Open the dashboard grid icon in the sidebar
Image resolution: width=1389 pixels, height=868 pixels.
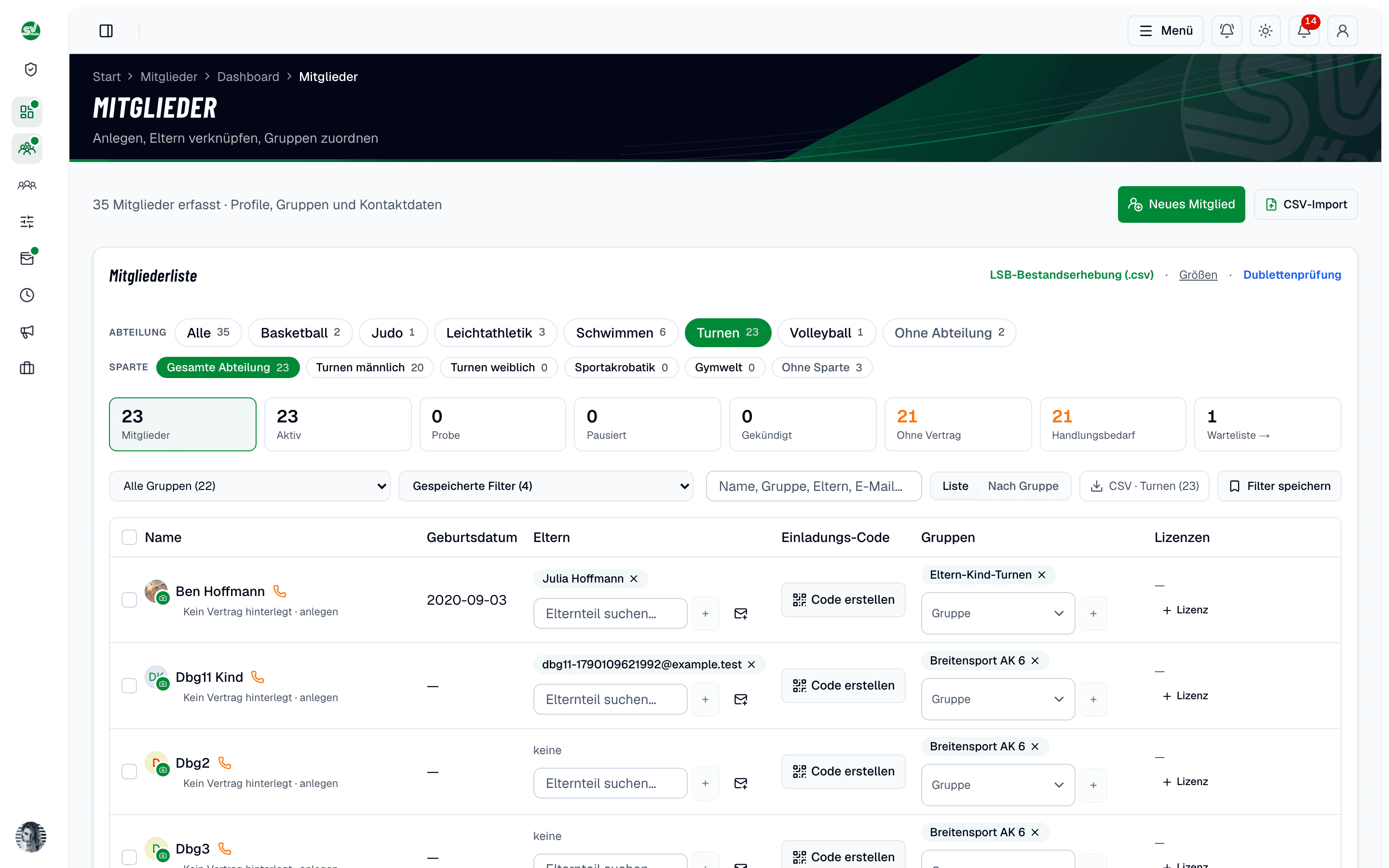27,111
